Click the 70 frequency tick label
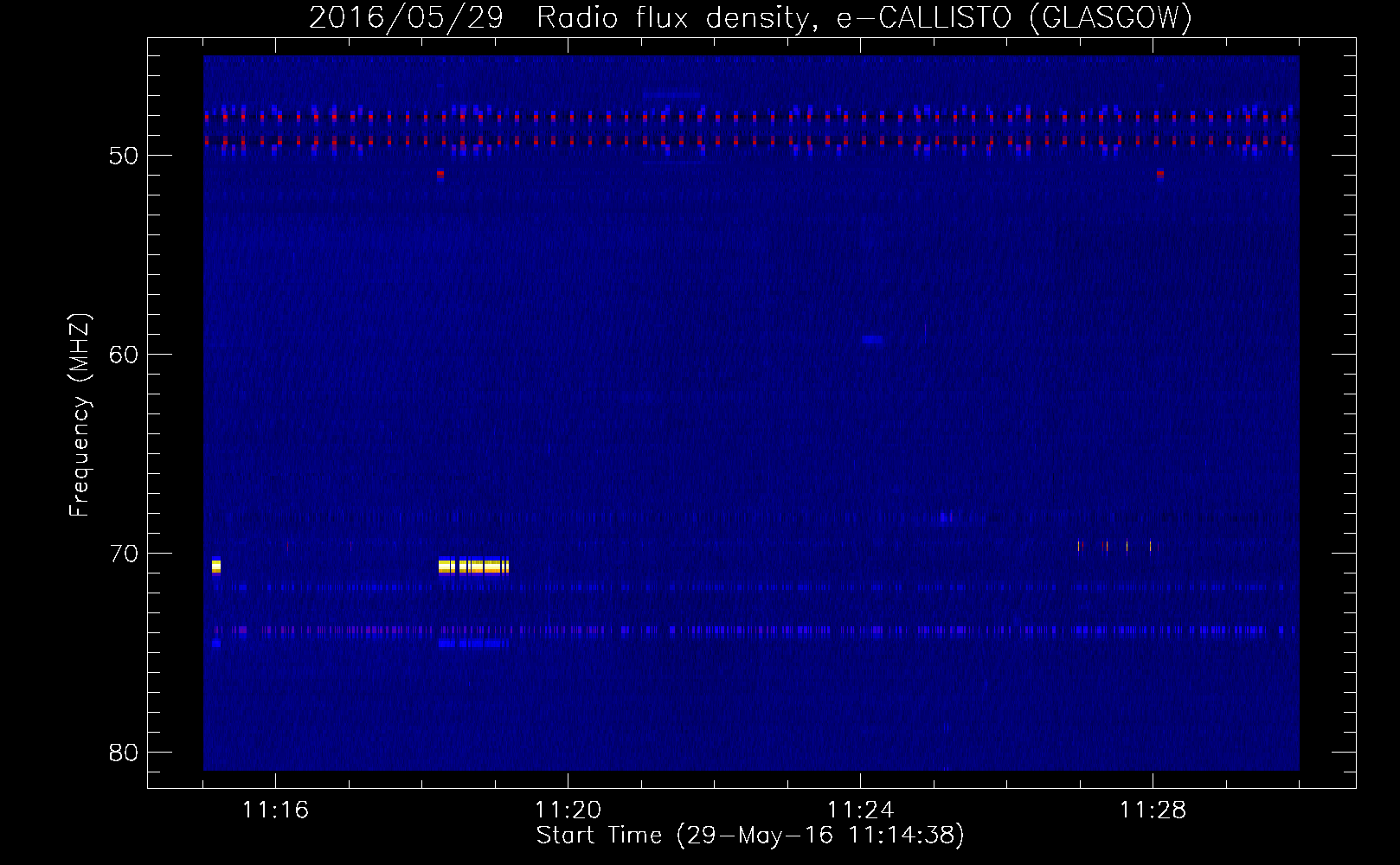The height and width of the screenshot is (865, 1400). (x=123, y=554)
